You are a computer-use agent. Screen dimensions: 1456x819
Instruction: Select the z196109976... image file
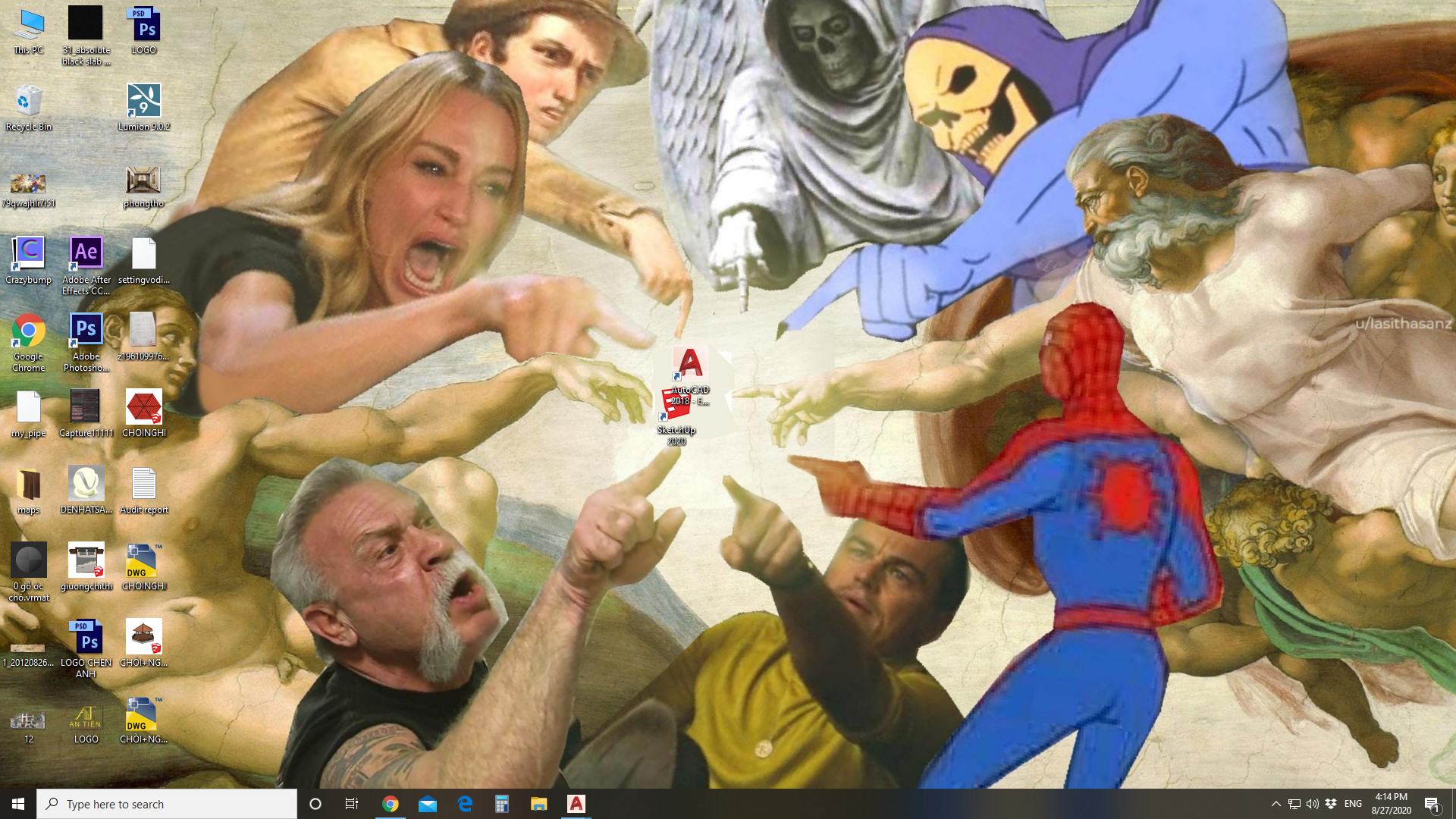[144, 337]
